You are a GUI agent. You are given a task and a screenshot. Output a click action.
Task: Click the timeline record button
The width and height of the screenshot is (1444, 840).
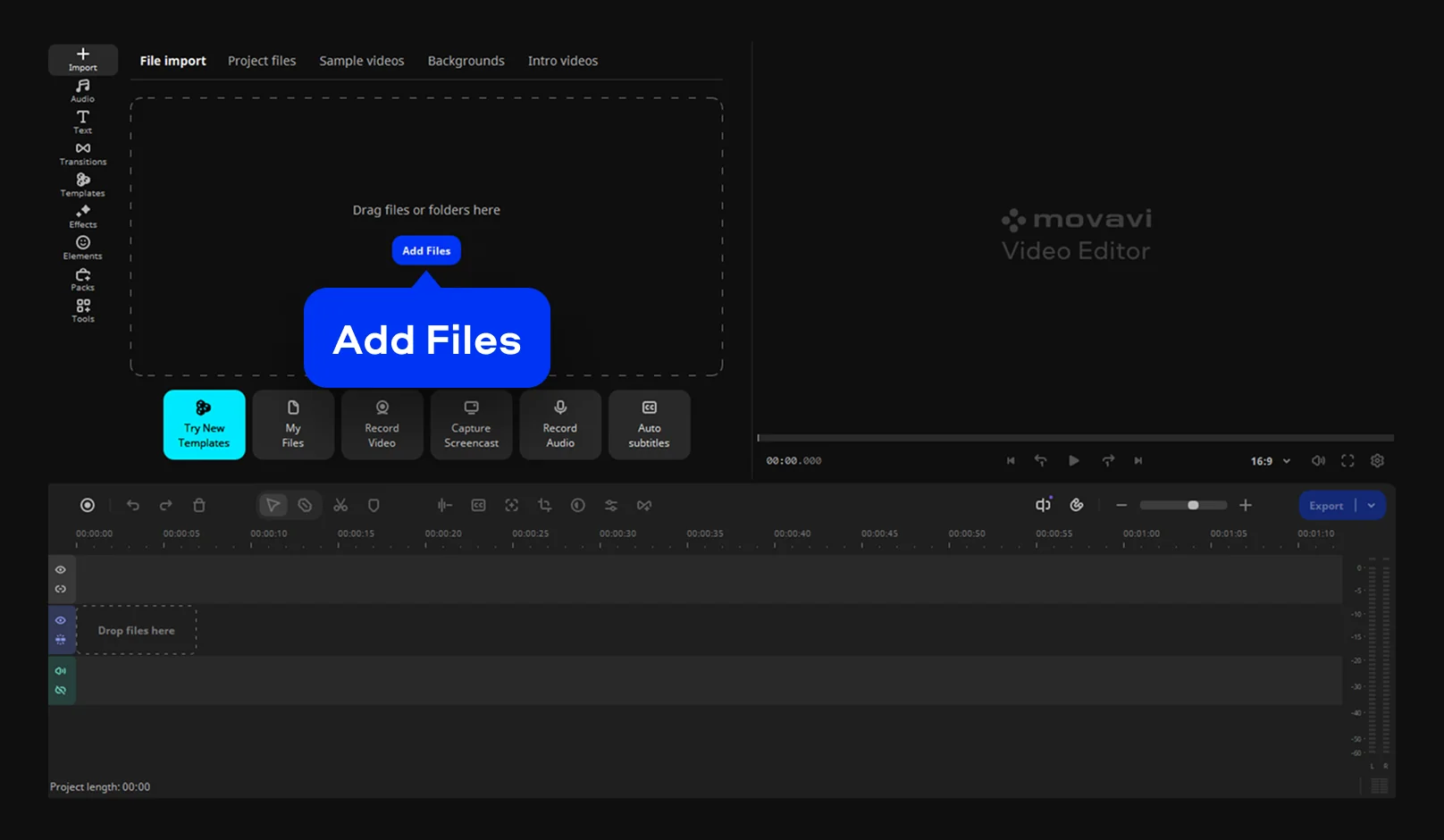(88, 506)
